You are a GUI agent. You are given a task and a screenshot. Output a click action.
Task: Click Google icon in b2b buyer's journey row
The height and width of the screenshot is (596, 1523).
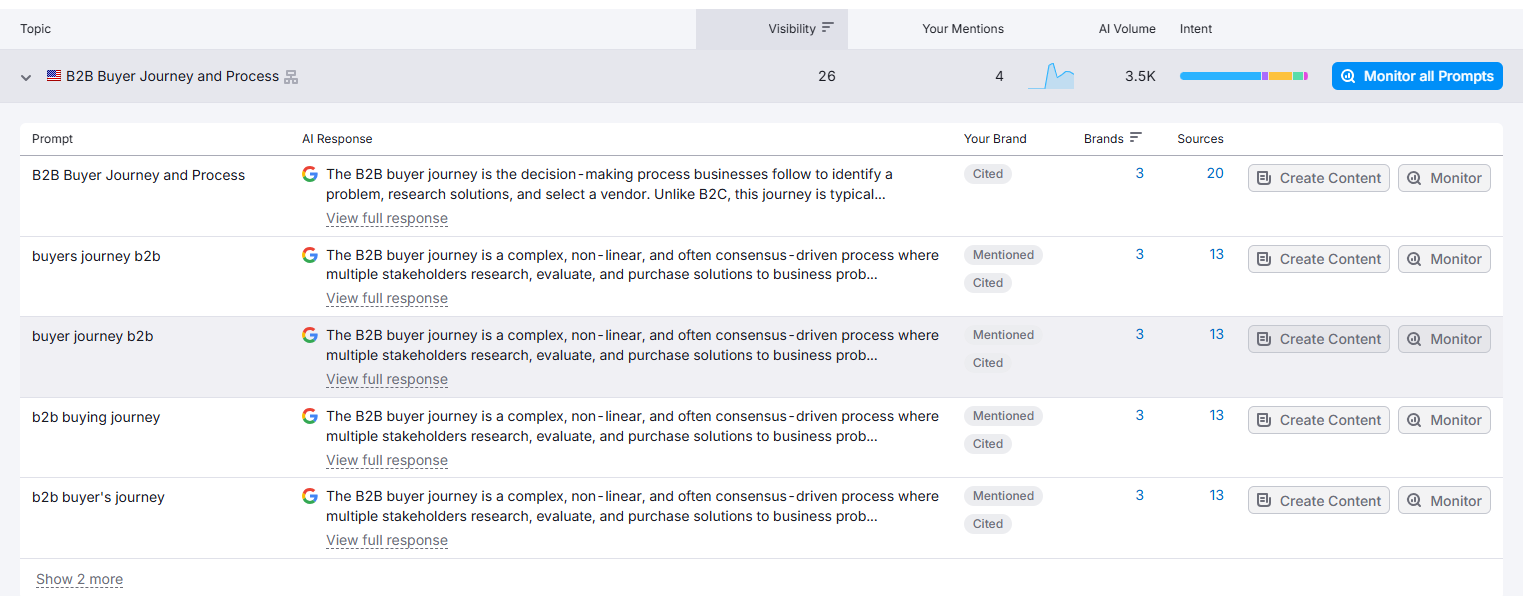coord(310,496)
